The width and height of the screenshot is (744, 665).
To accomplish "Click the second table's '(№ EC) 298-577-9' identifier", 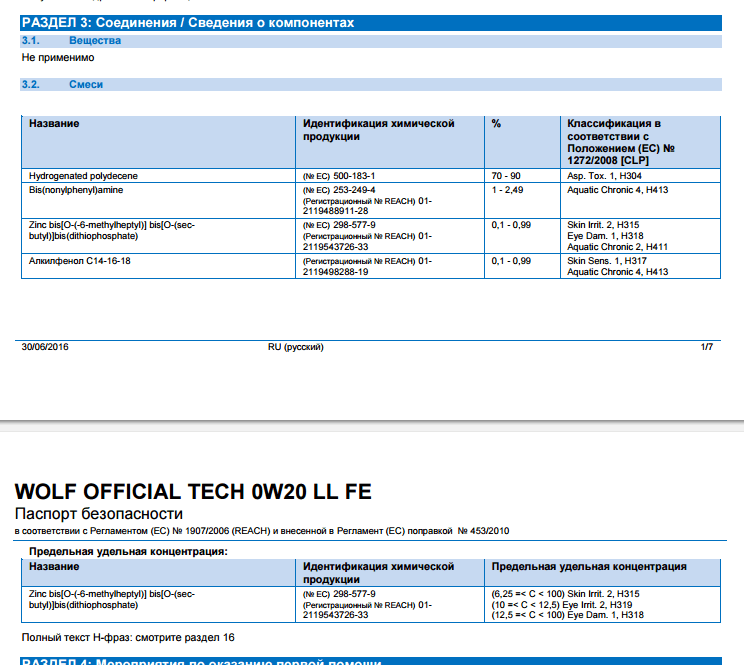I will coord(339,594).
